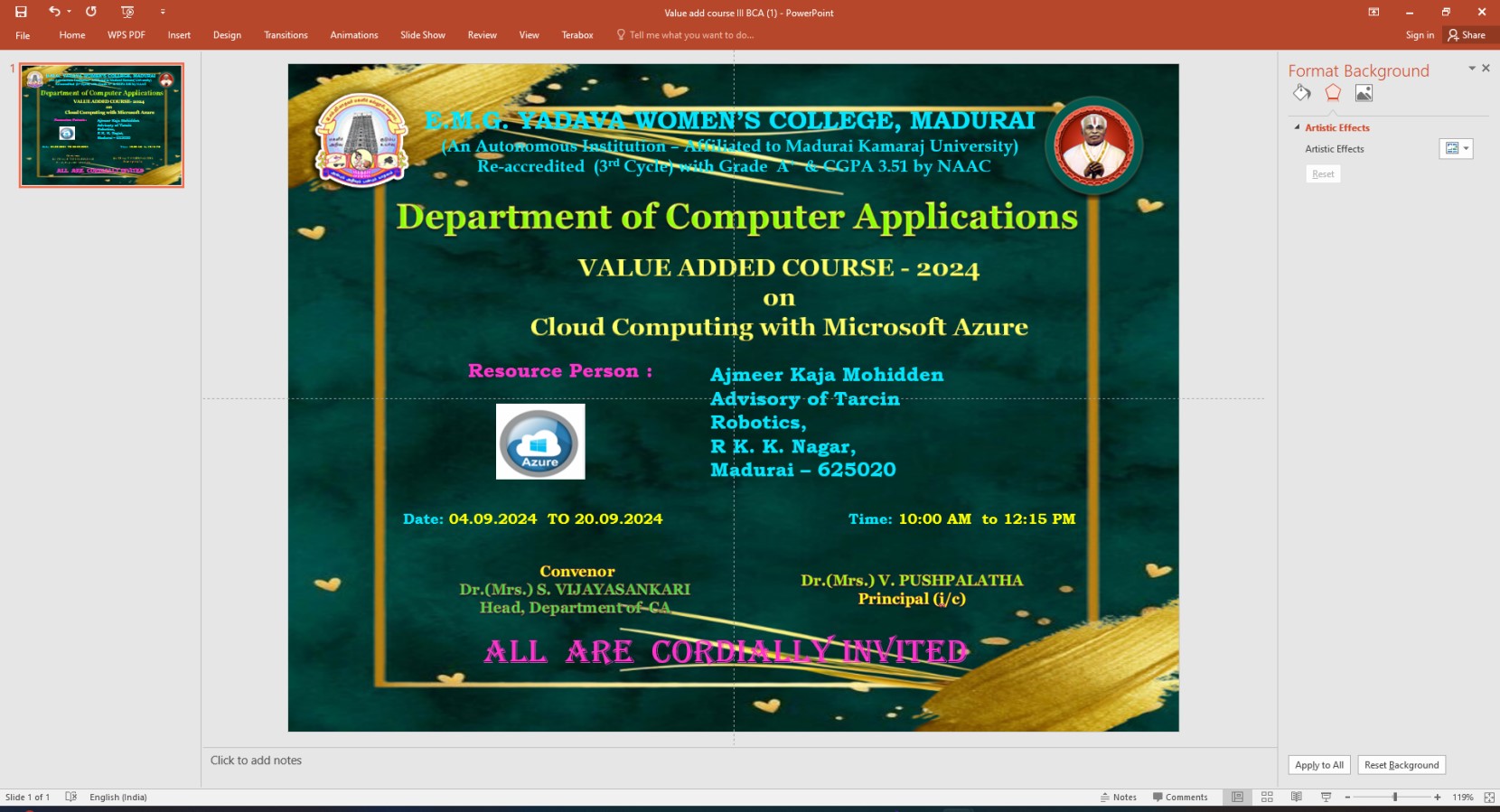
Task: Select the Design tab
Action: [x=227, y=35]
